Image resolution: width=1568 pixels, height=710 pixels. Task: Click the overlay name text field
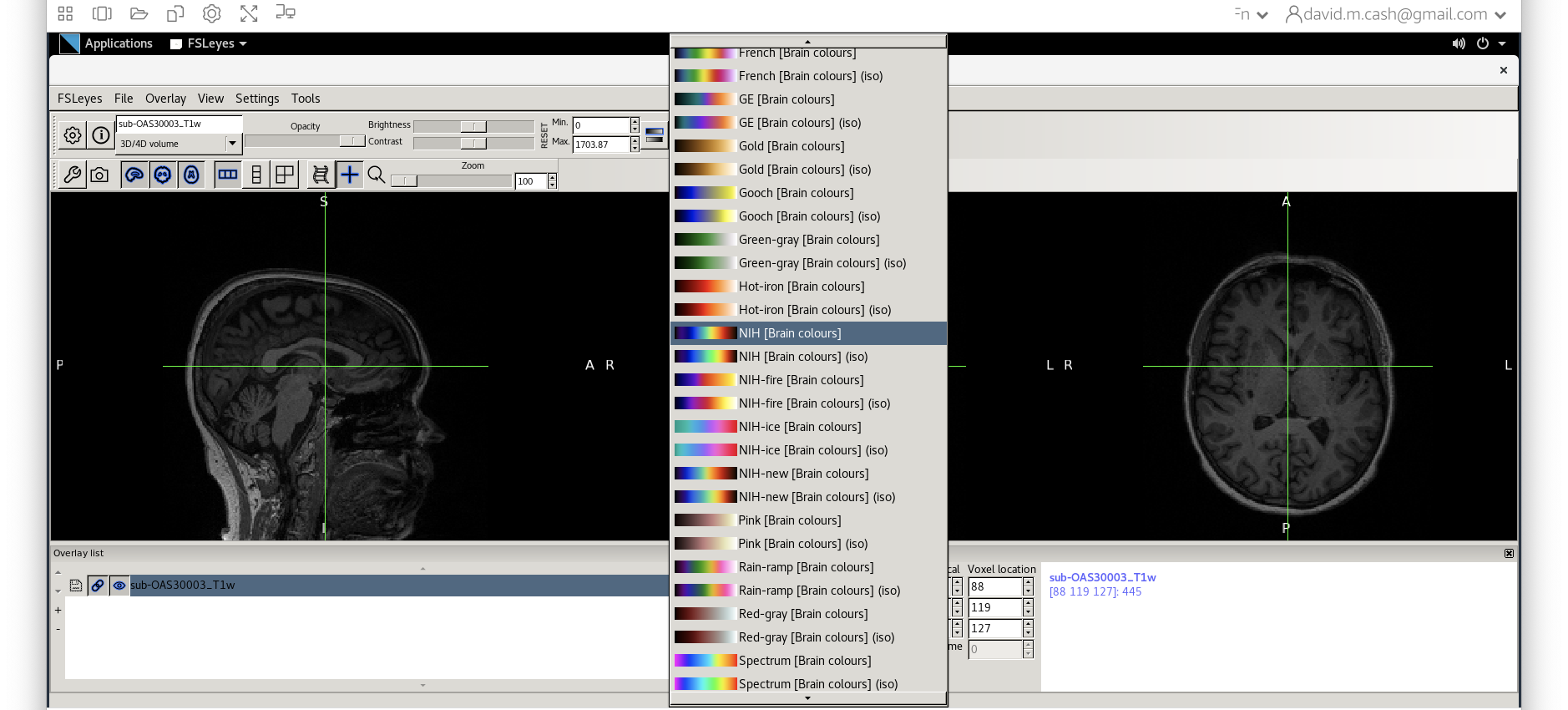179,124
